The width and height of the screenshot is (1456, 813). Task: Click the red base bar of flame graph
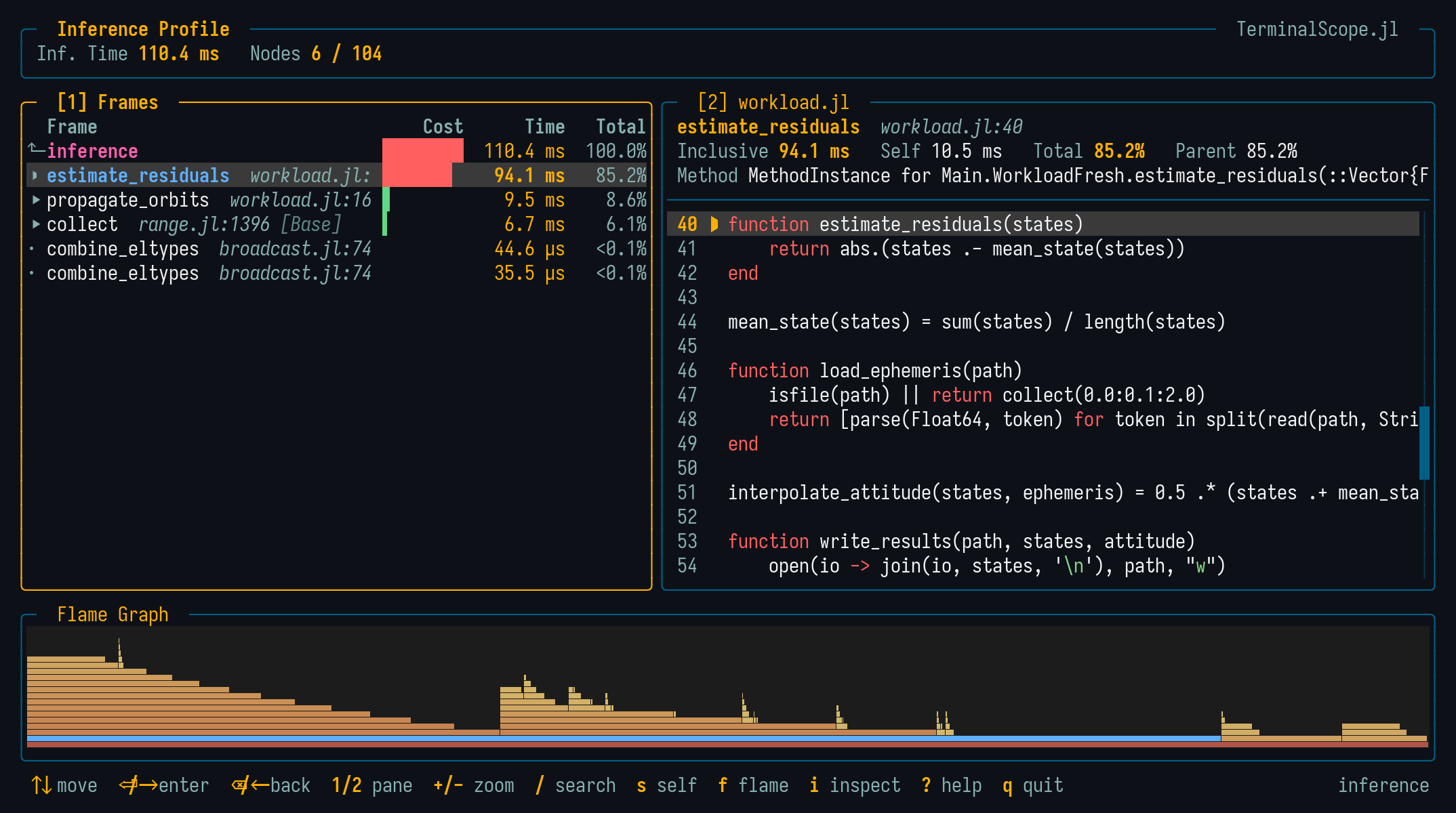727,745
